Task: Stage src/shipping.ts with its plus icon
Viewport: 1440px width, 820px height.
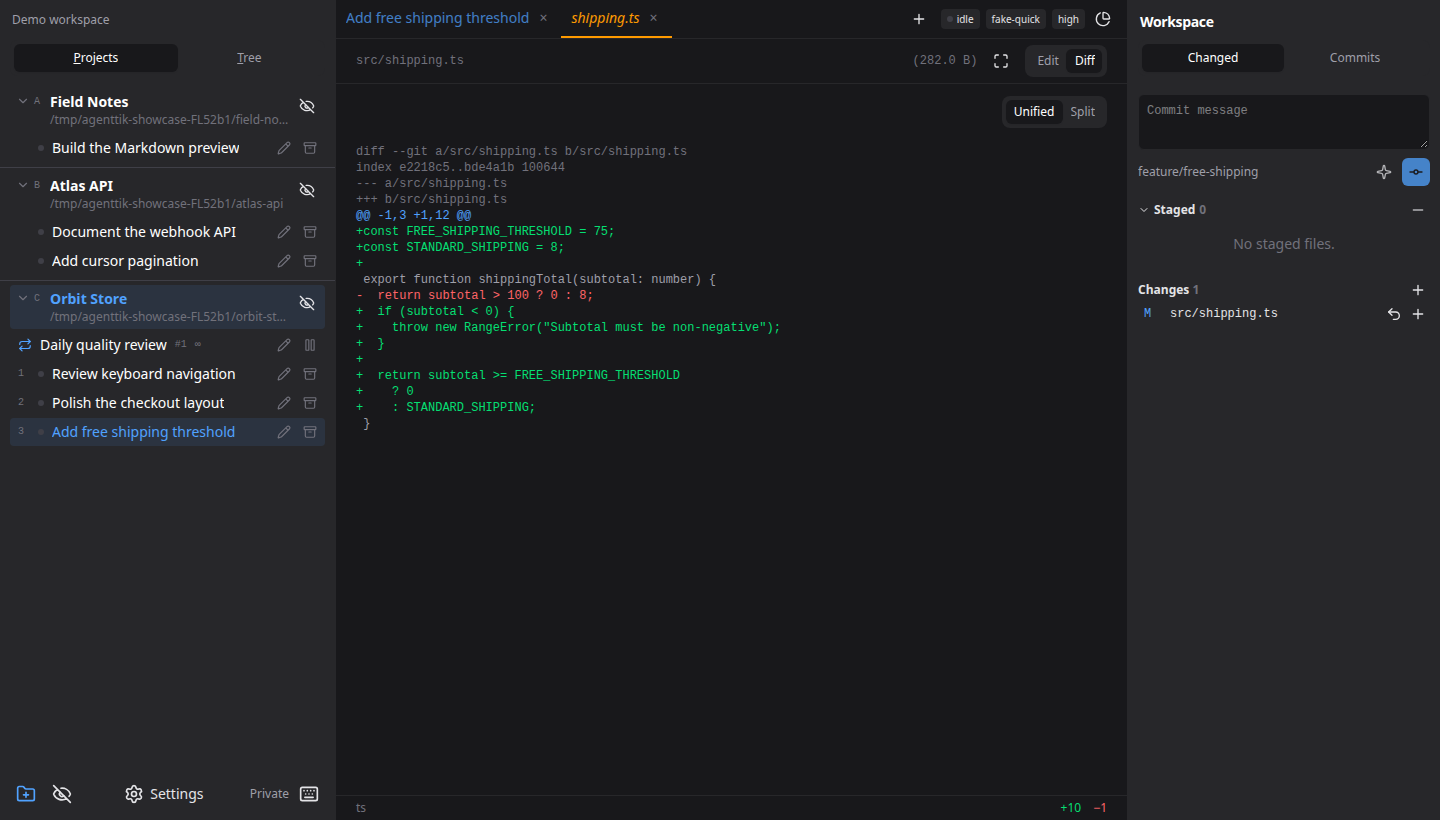Action: pos(1418,314)
